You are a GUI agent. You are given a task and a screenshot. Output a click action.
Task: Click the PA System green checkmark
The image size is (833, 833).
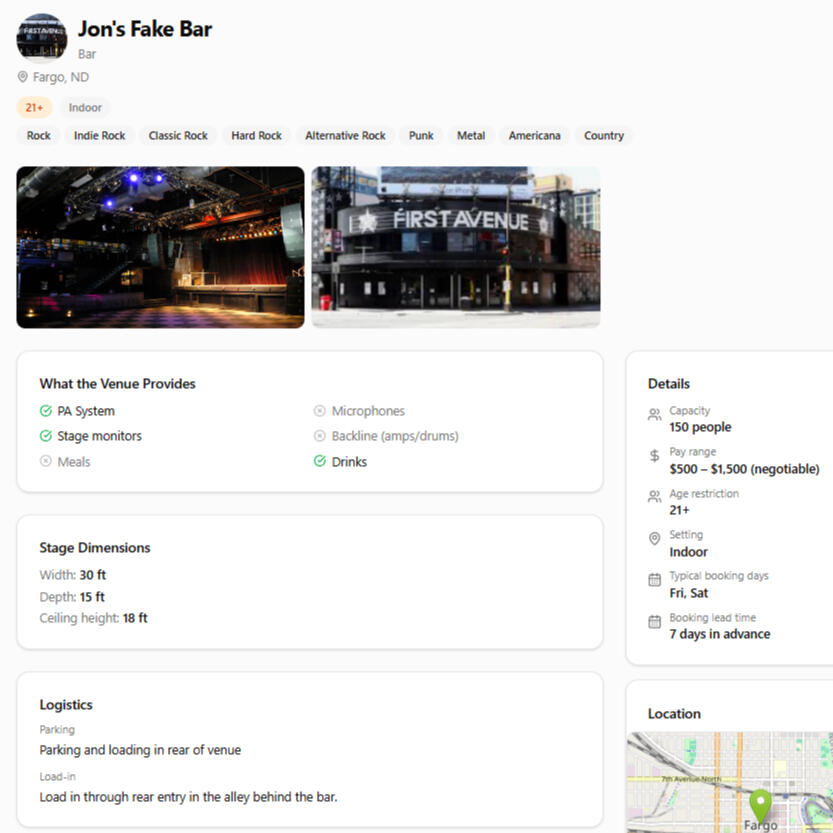[x=46, y=411]
